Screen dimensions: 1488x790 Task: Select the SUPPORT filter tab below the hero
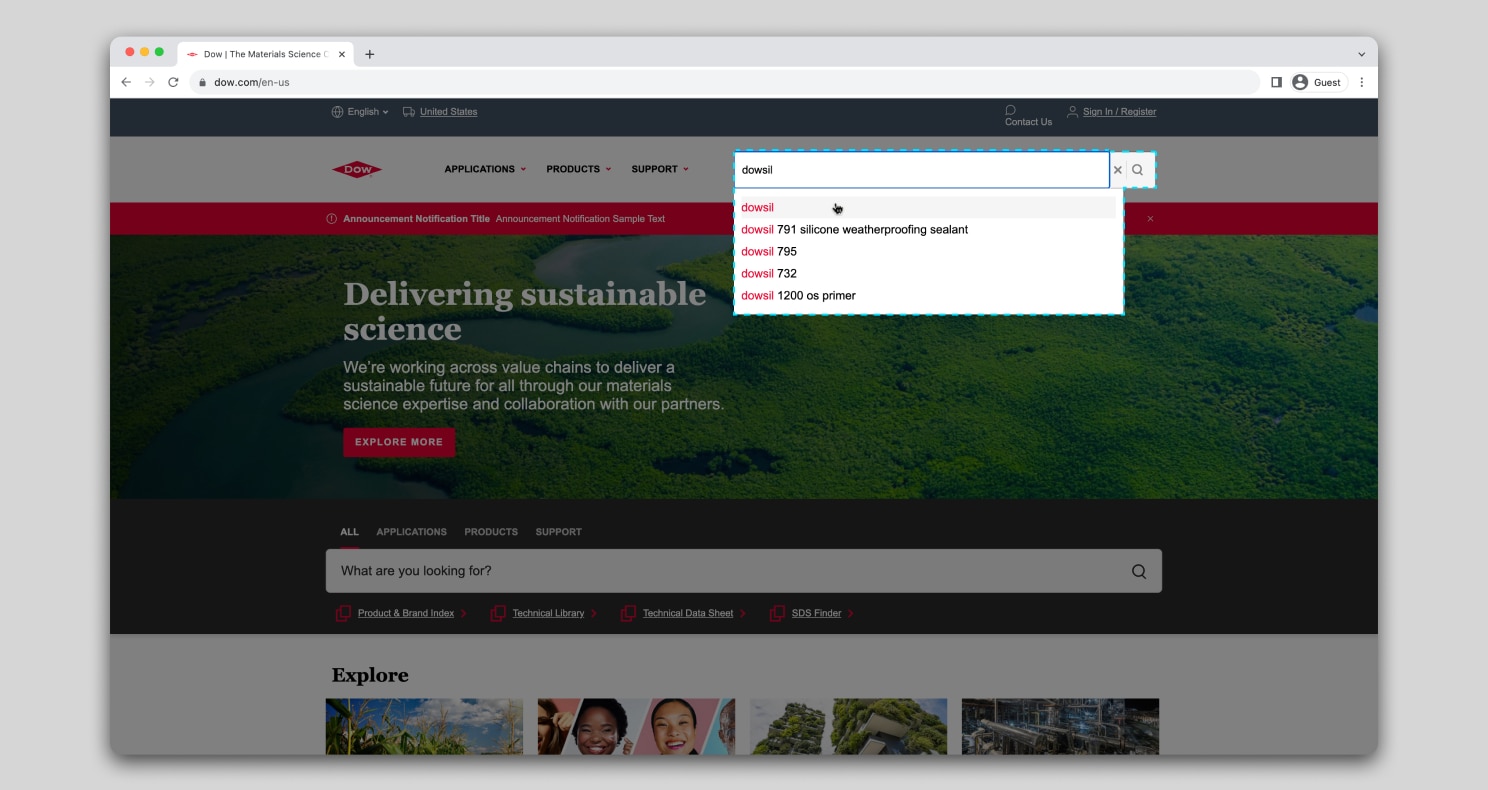click(x=558, y=531)
